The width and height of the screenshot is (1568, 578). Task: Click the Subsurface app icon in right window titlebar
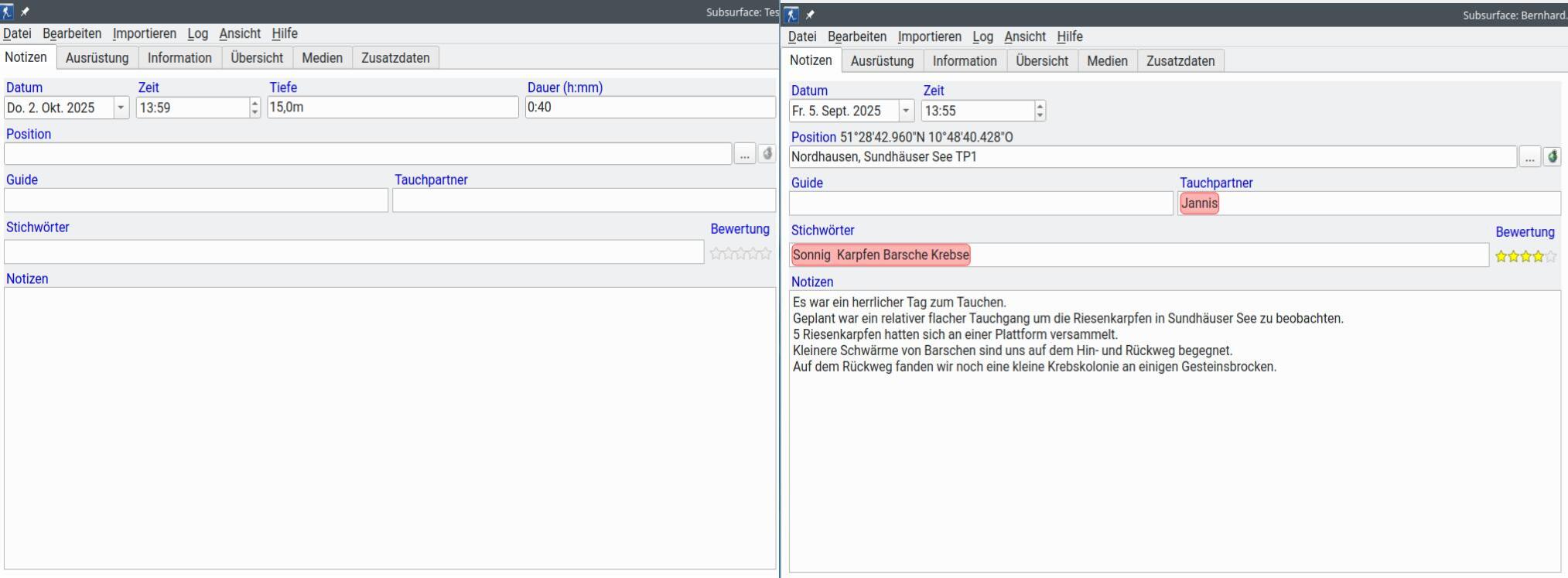[791, 15]
